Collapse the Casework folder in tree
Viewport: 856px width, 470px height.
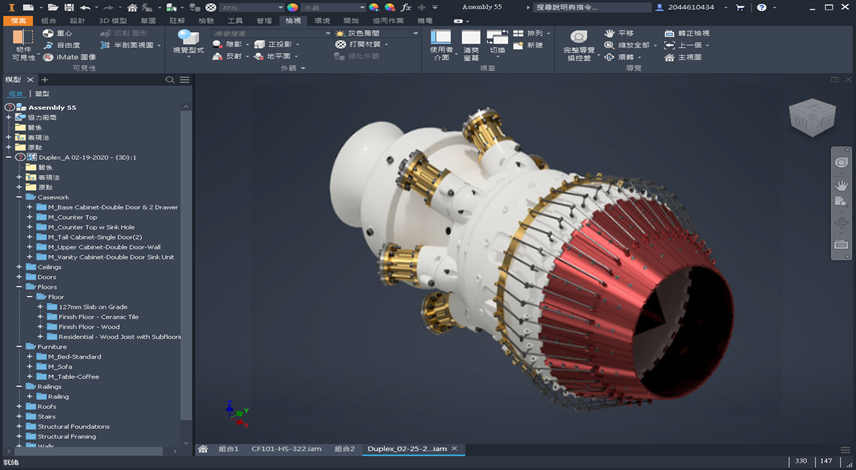tap(19, 197)
